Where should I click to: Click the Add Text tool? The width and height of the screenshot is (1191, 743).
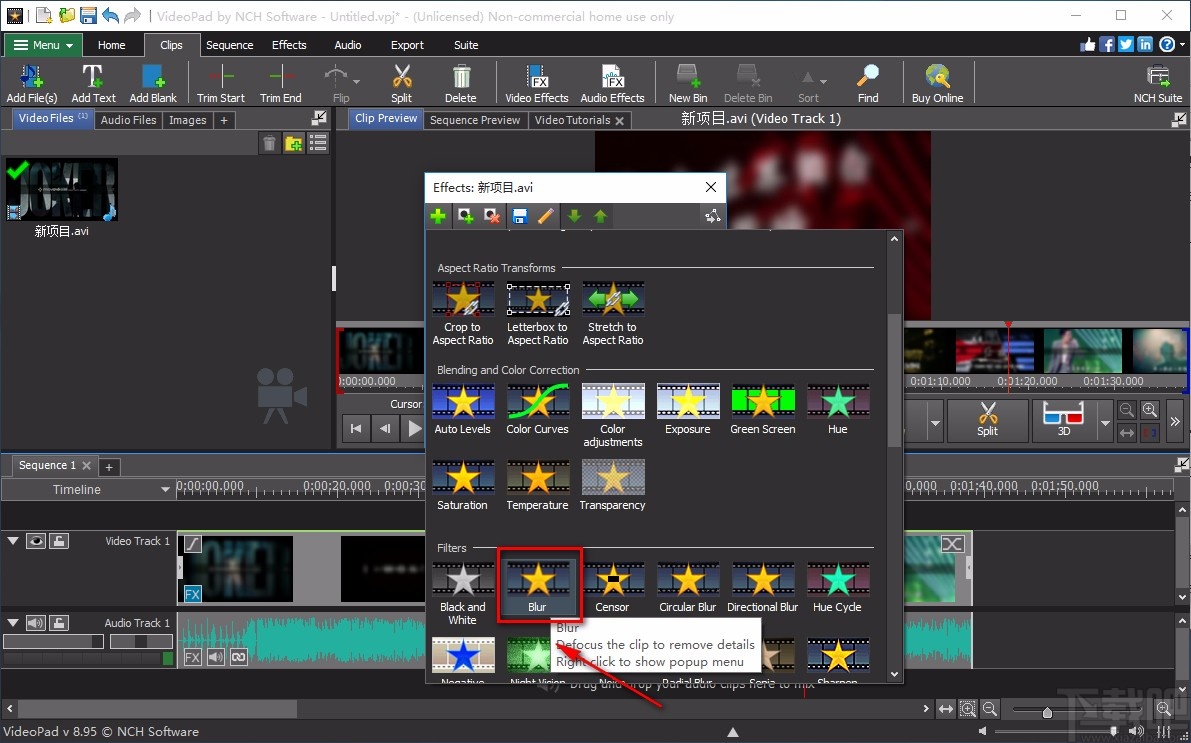pyautogui.click(x=93, y=83)
